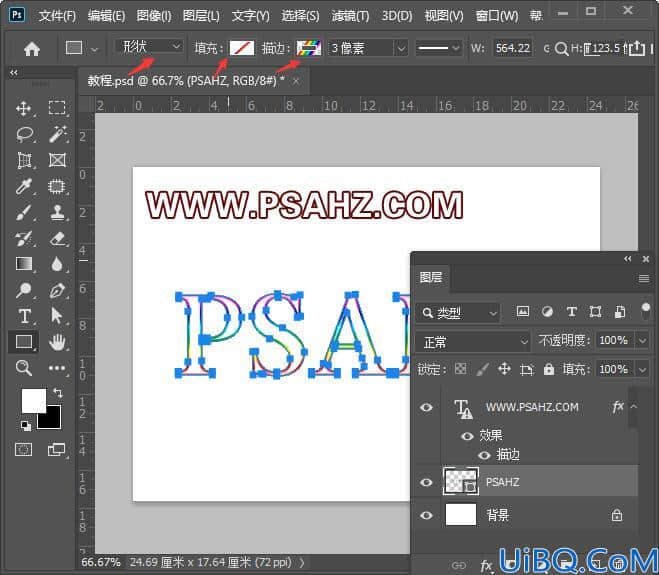Screen dimensions: 659x575
Task: Select the Spot Healing Brush tool
Action: coord(57,186)
